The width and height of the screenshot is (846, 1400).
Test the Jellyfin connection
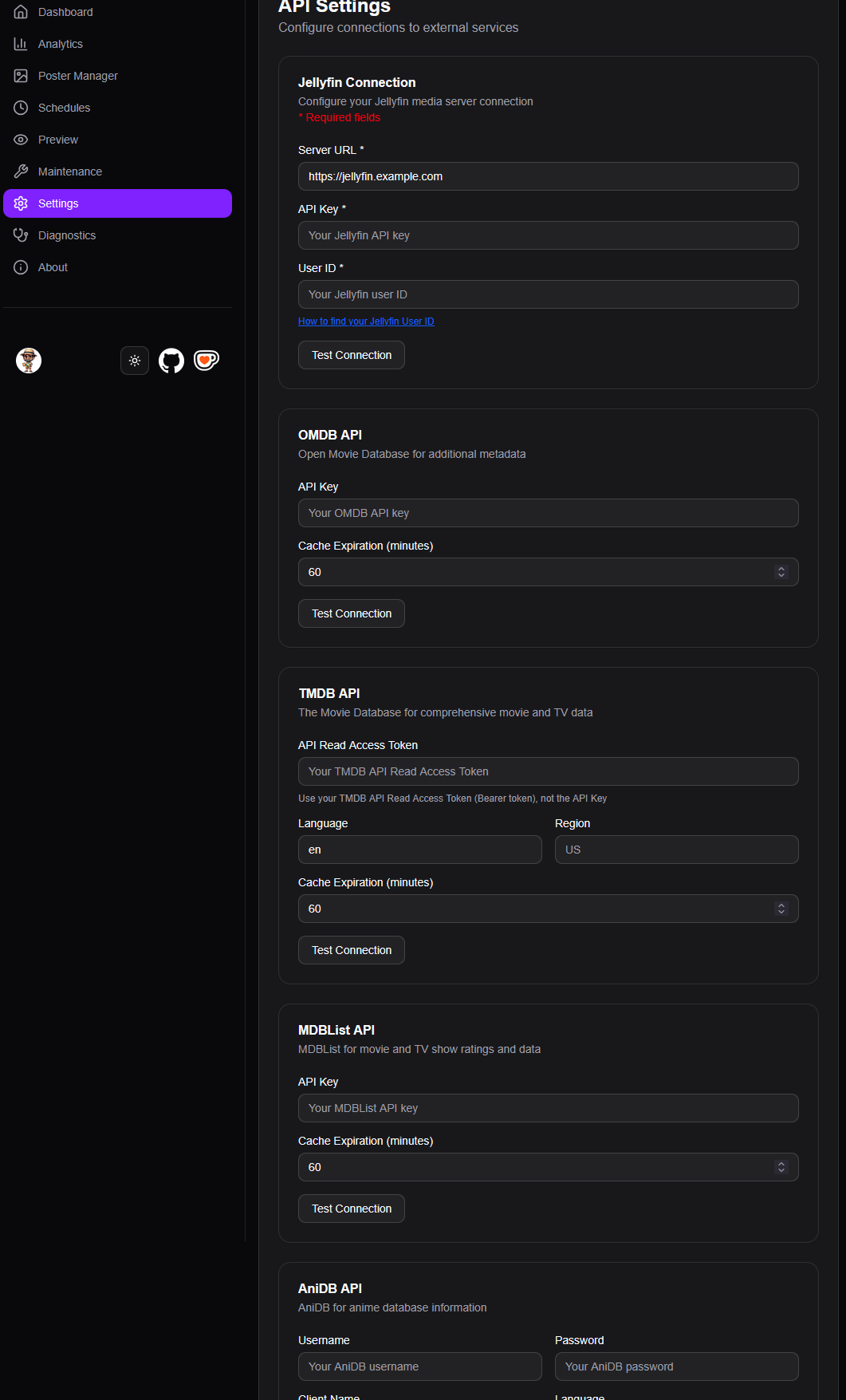click(x=352, y=355)
